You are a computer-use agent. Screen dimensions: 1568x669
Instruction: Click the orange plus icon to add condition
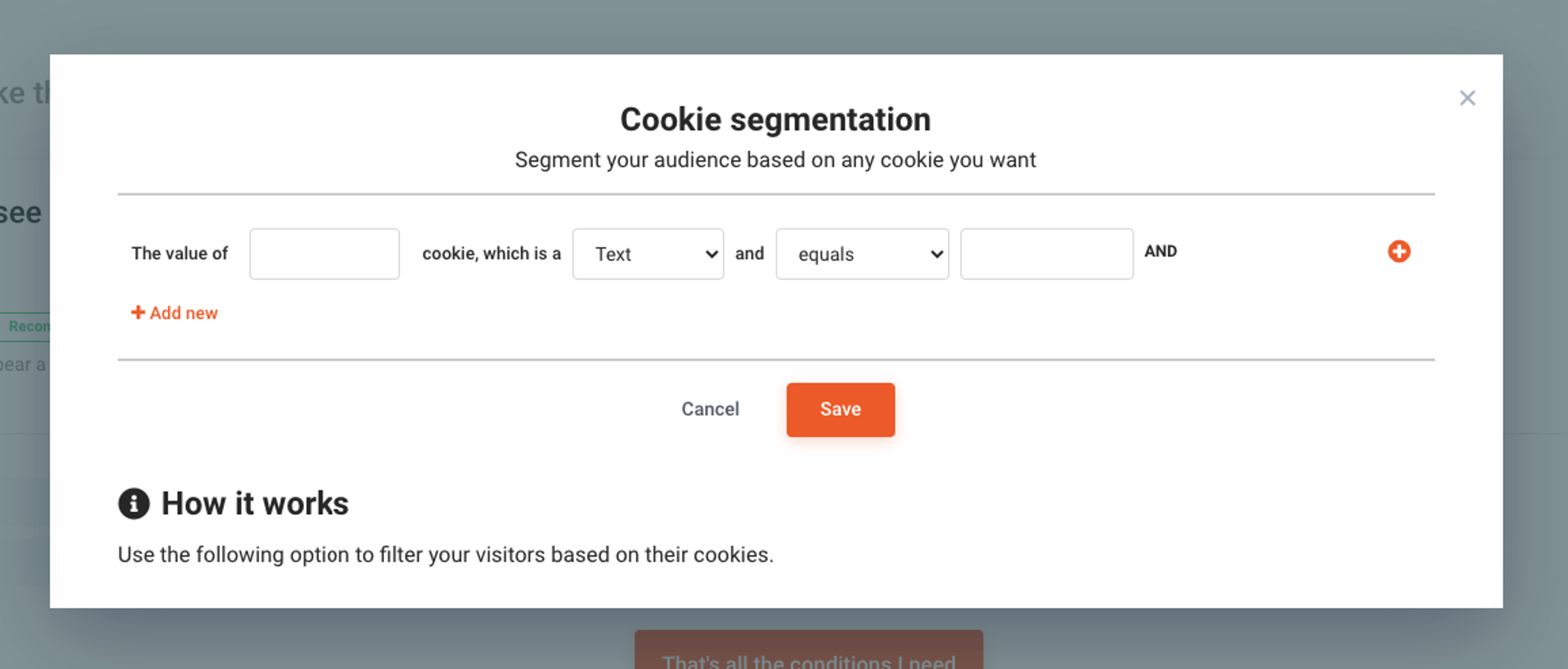[x=1399, y=252]
